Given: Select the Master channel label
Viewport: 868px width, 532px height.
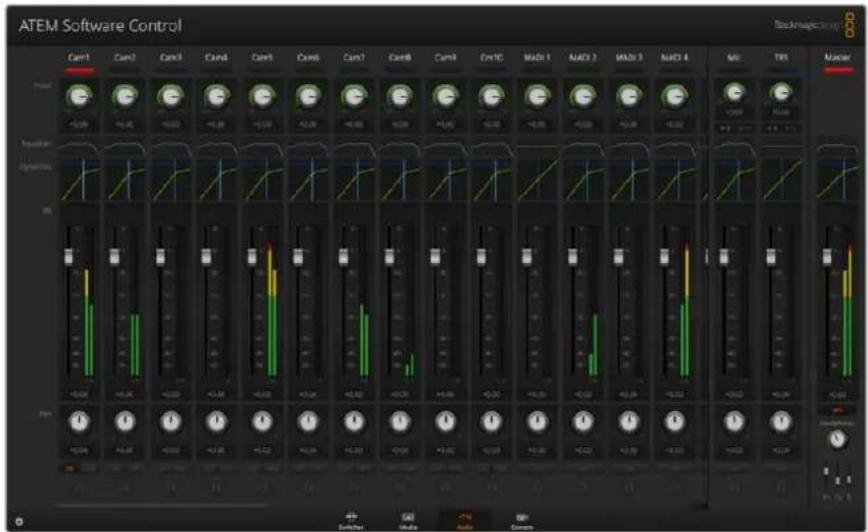Looking at the screenshot, I should tap(837, 58).
